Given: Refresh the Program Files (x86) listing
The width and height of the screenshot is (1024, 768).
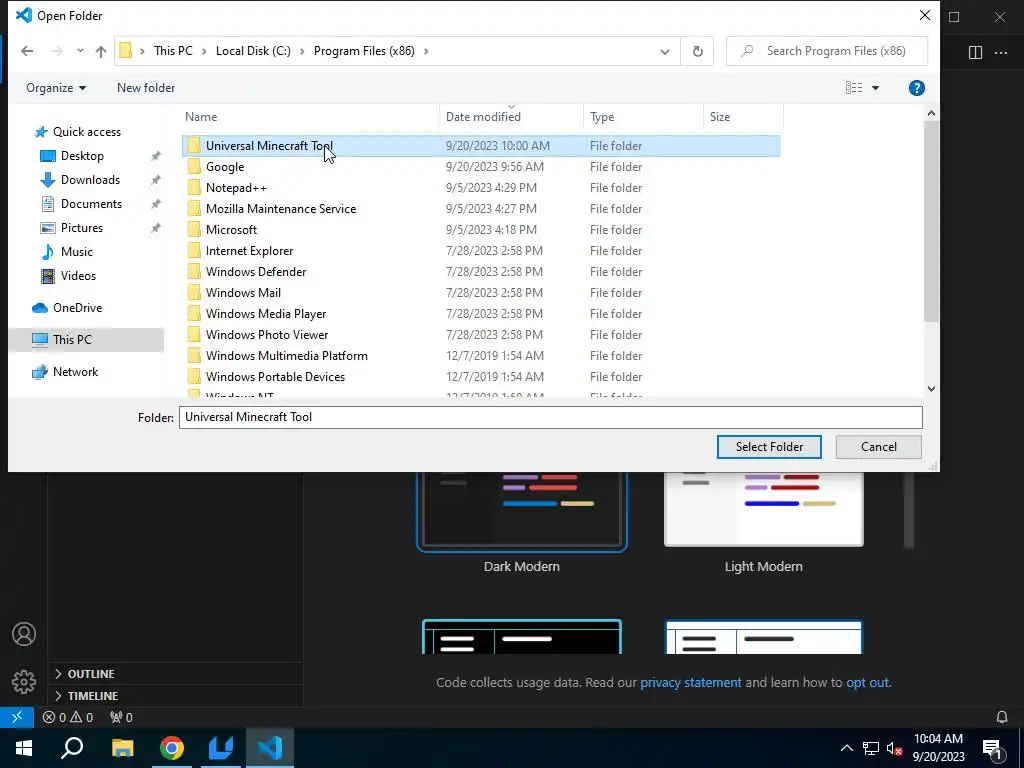Looking at the screenshot, I should pyautogui.click(x=697, y=51).
